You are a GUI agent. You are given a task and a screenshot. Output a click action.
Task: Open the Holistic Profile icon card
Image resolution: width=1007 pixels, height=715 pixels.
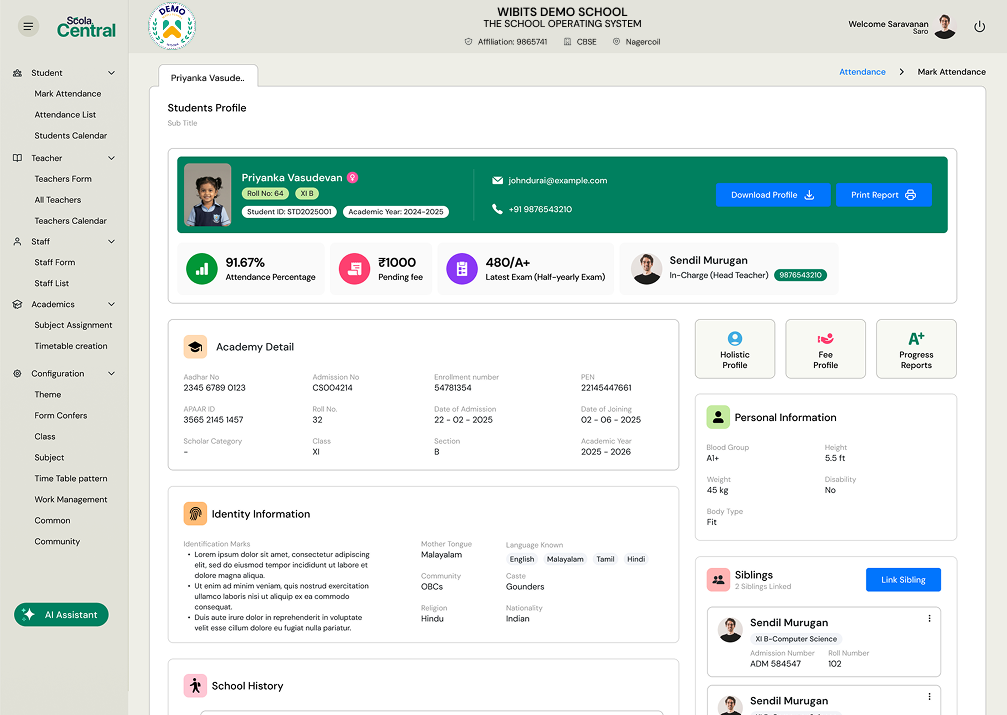coord(735,349)
